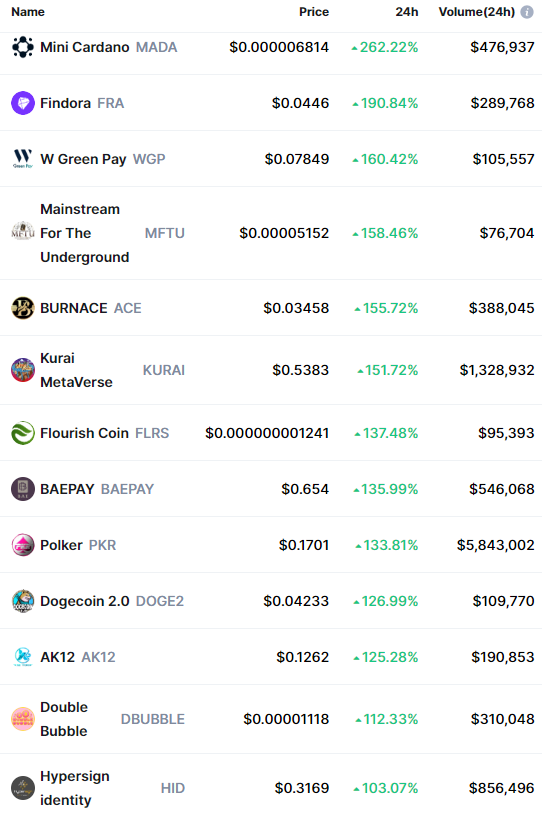Open the W Green Pay logo icon
This screenshot has width=542, height=815.
point(23,159)
